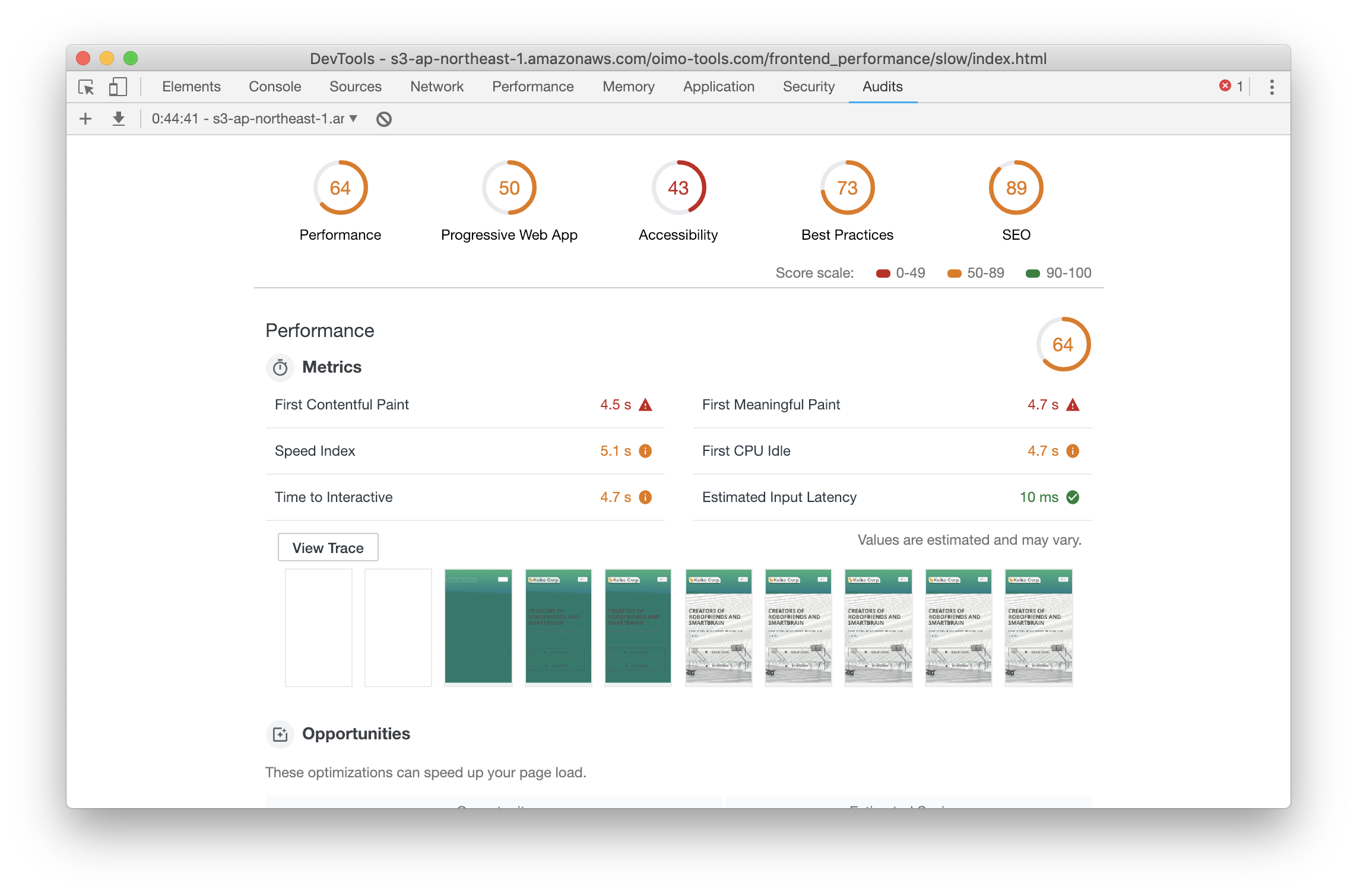1357x896 pixels.
Task: Click the red 0-49 score scale swatch
Action: click(883, 274)
